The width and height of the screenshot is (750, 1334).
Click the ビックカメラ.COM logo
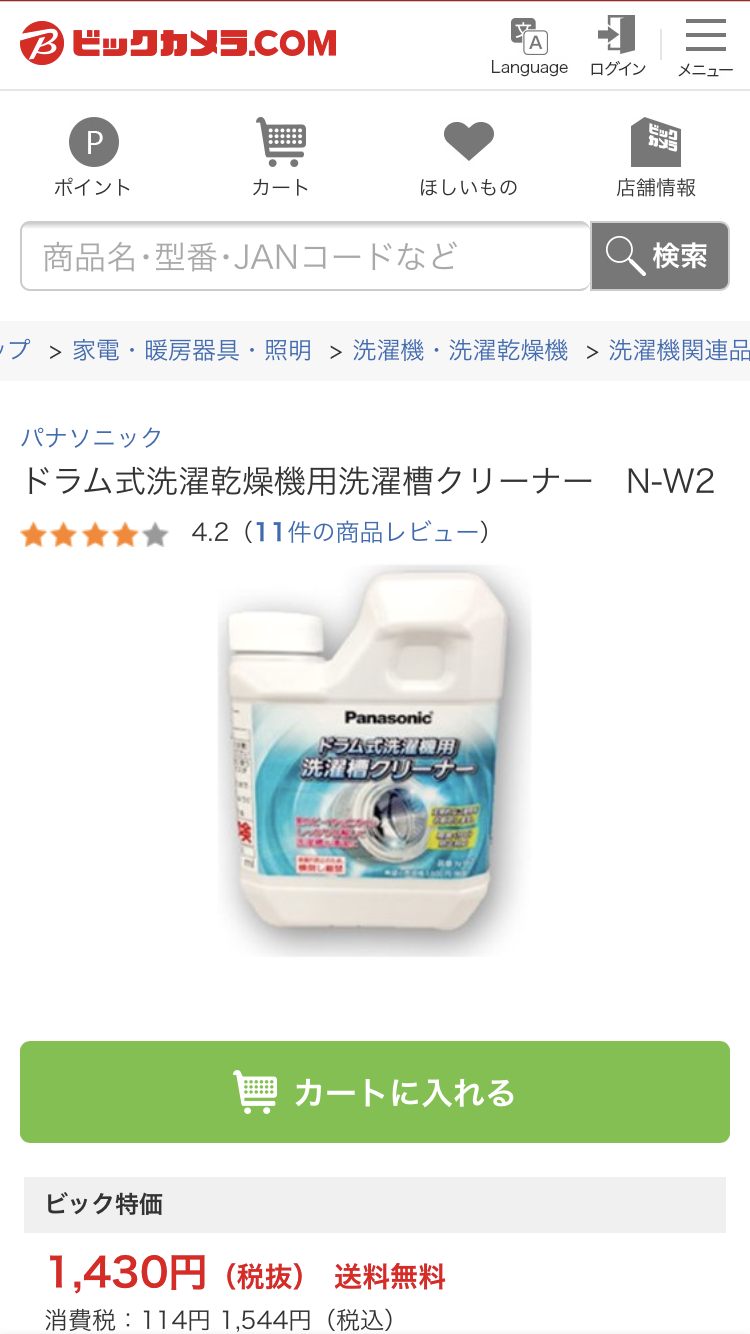[178, 44]
